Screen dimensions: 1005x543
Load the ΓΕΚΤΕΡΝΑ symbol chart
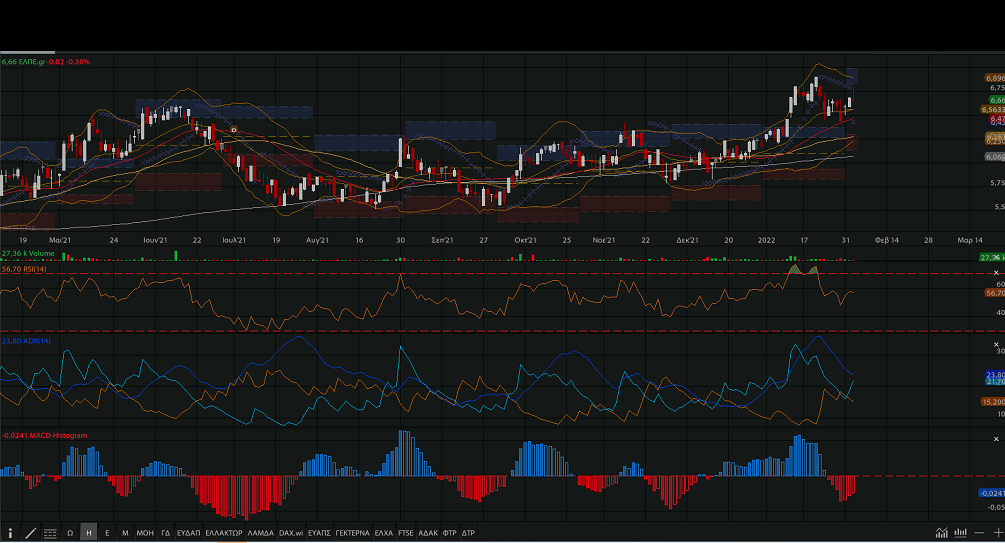point(352,533)
